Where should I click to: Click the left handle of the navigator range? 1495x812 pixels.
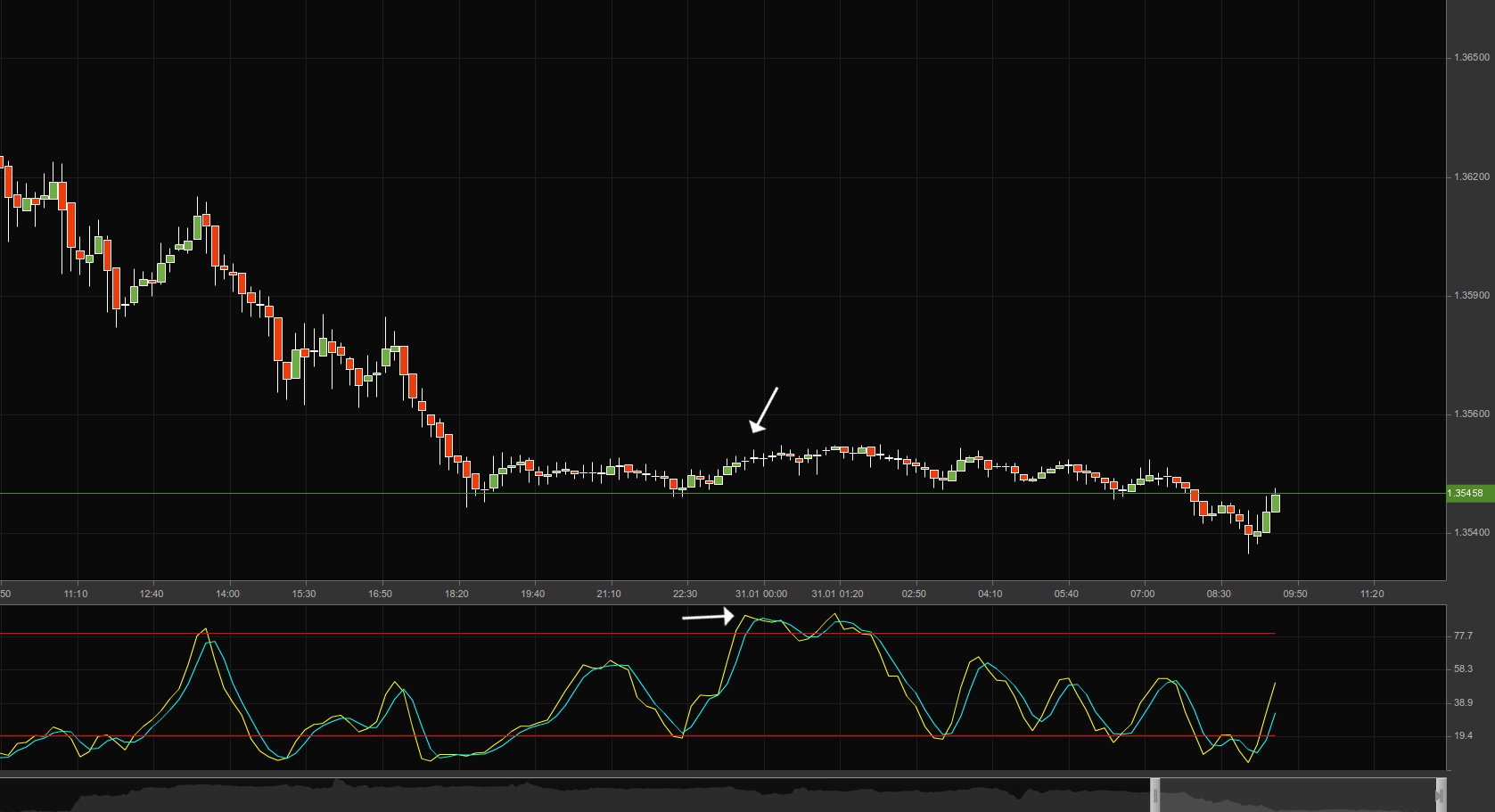pos(1155,794)
